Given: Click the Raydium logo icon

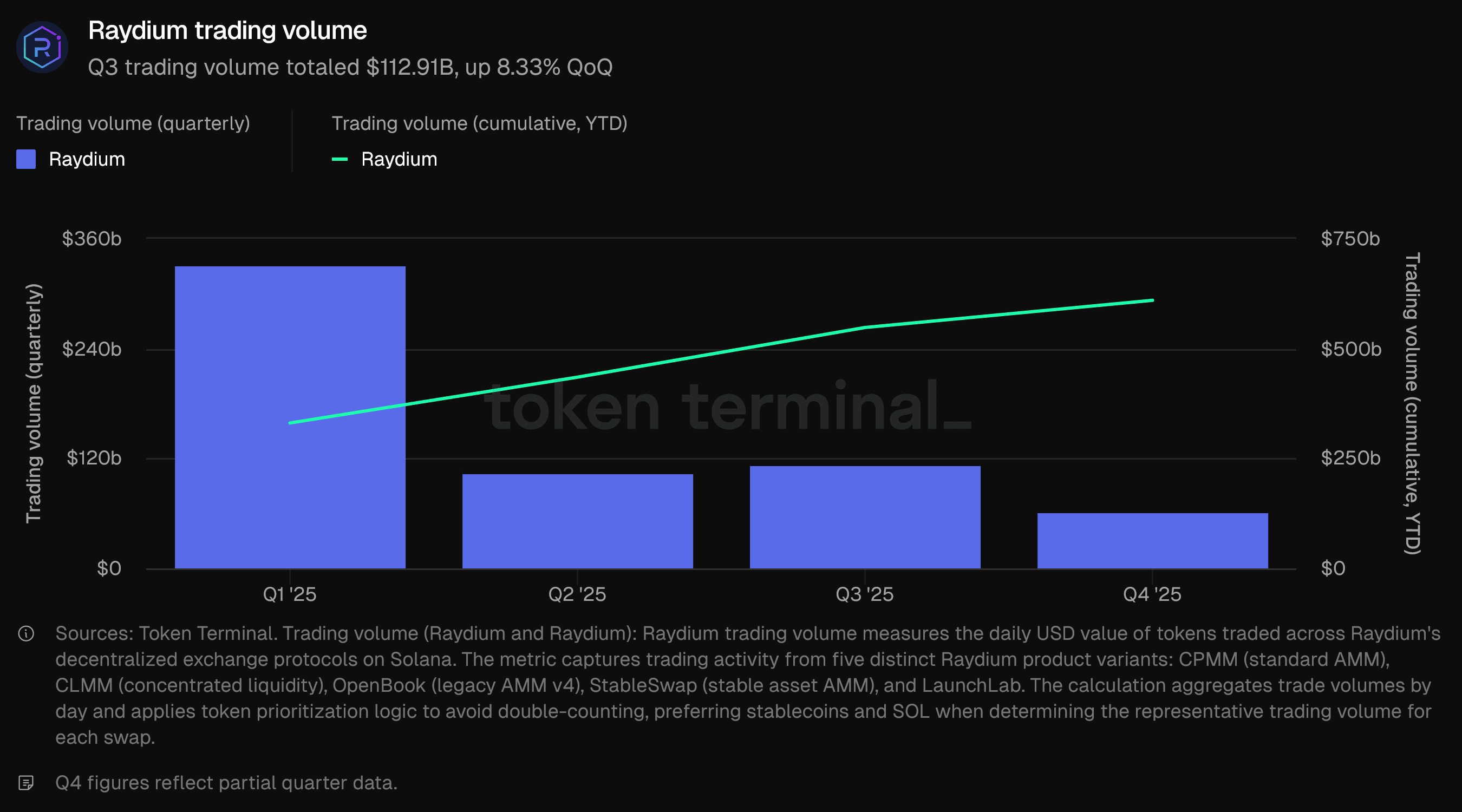Looking at the screenshot, I should click(x=42, y=47).
